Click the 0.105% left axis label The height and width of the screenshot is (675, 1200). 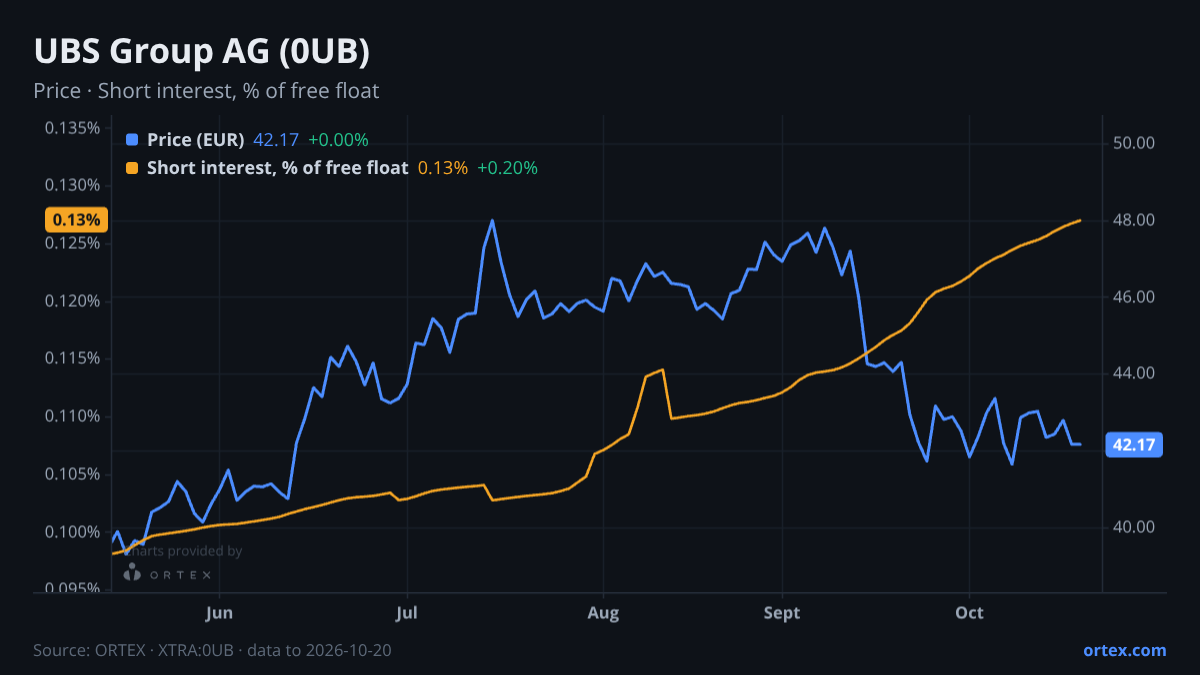pos(72,474)
